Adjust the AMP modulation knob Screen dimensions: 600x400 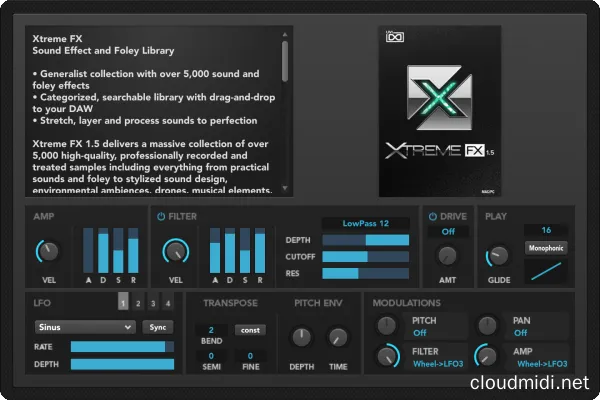(x=486, y=356)
